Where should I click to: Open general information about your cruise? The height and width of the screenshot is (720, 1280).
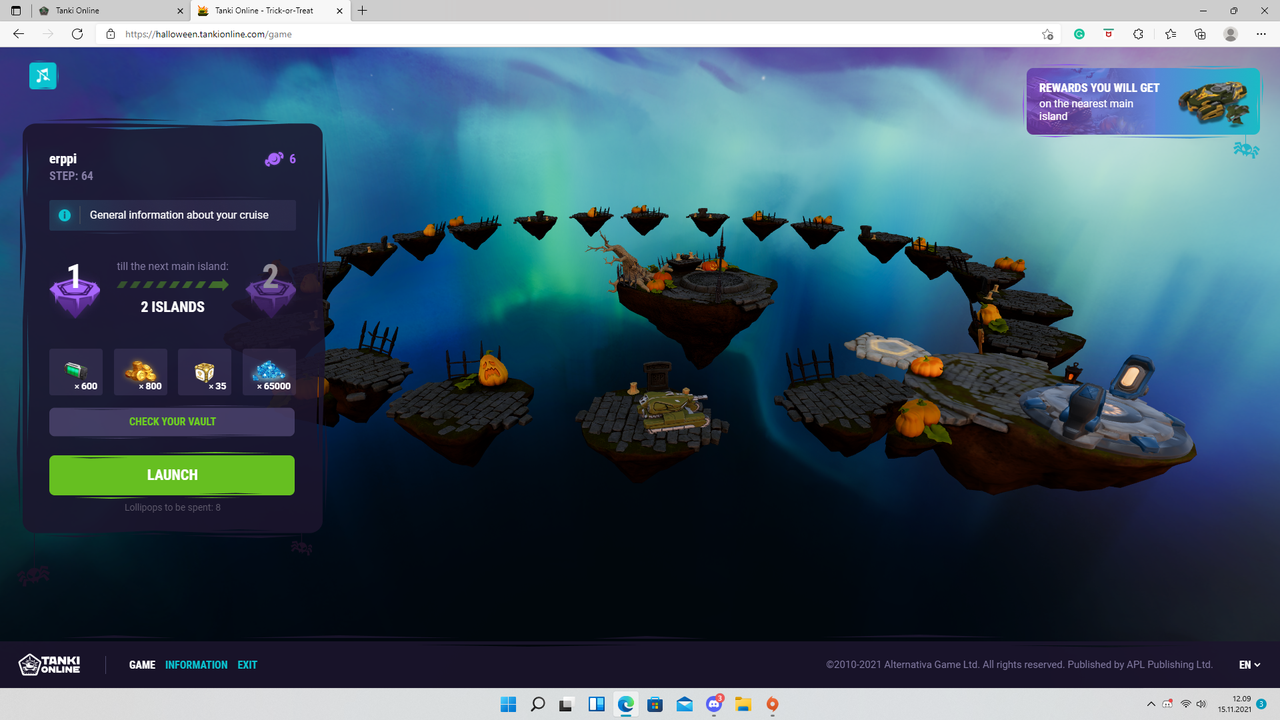click(x=172, y=215)
